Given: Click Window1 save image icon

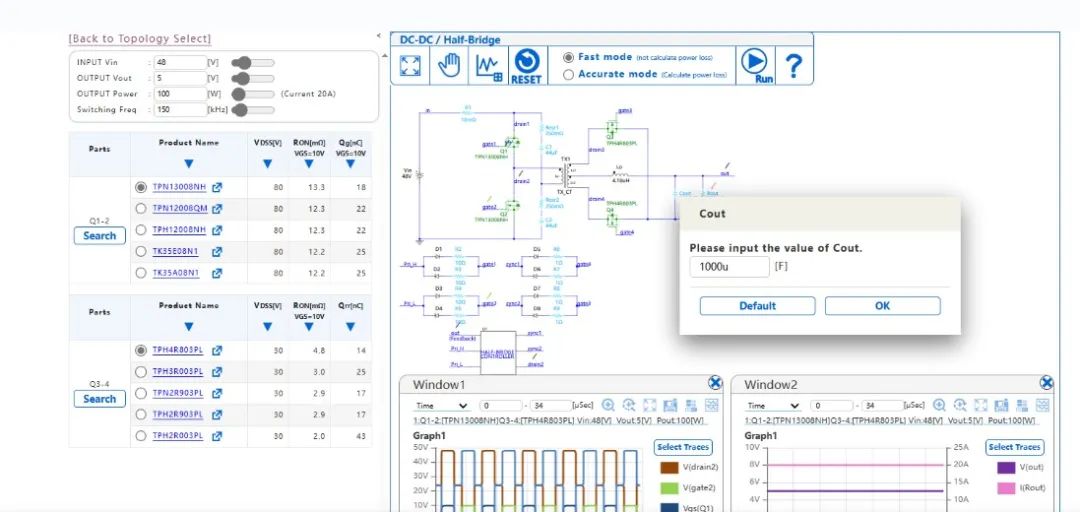Looking at the screenshot, I should click(x=670, y=405).
